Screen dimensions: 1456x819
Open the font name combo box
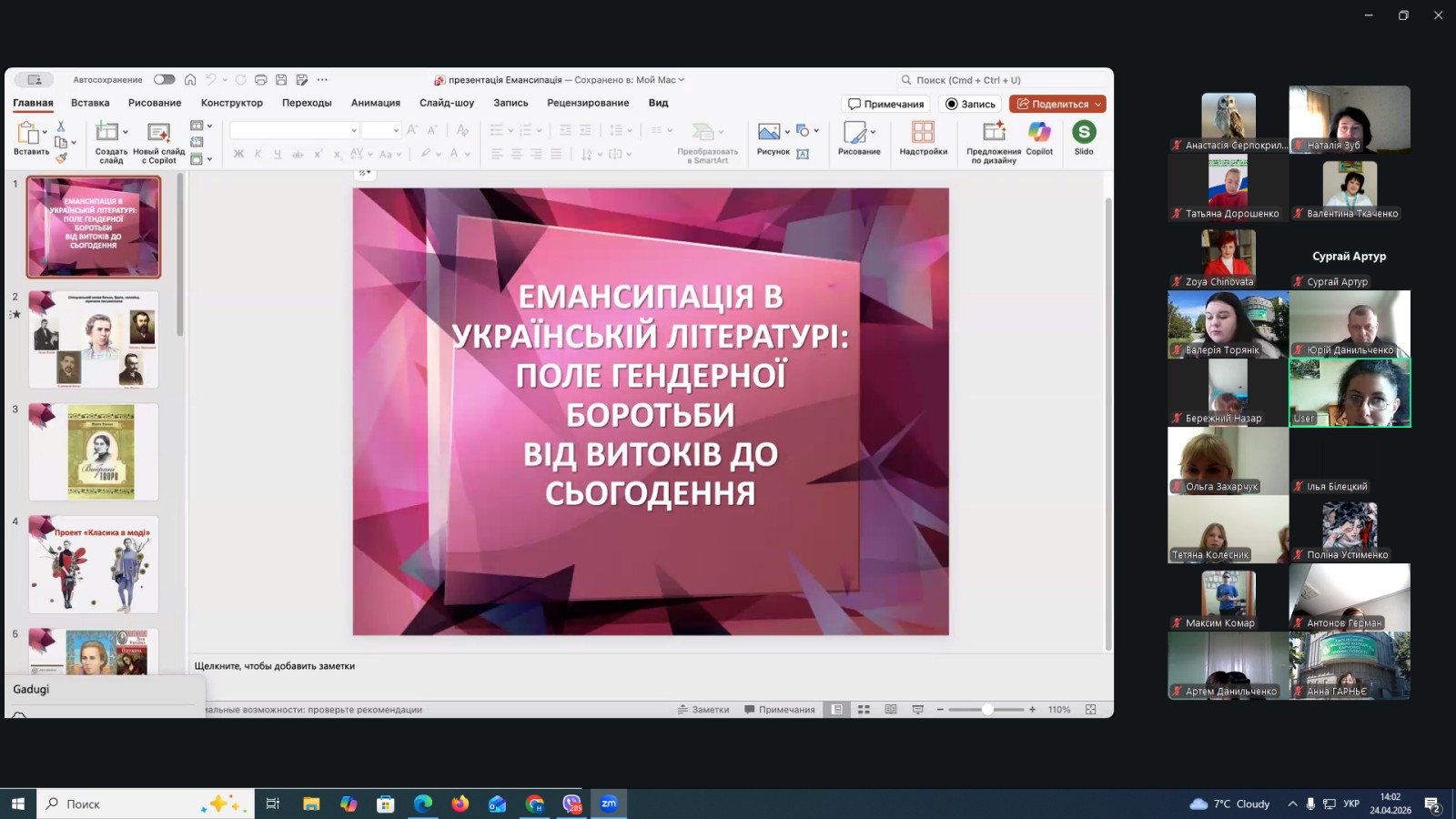tap(294, 130)
